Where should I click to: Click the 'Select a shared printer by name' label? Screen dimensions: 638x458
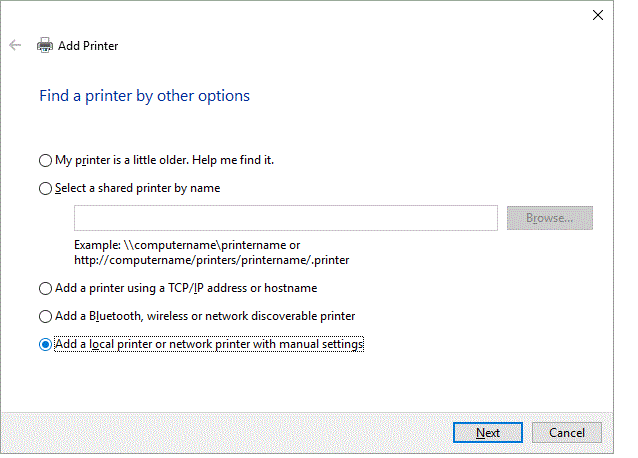pos(138,188)
